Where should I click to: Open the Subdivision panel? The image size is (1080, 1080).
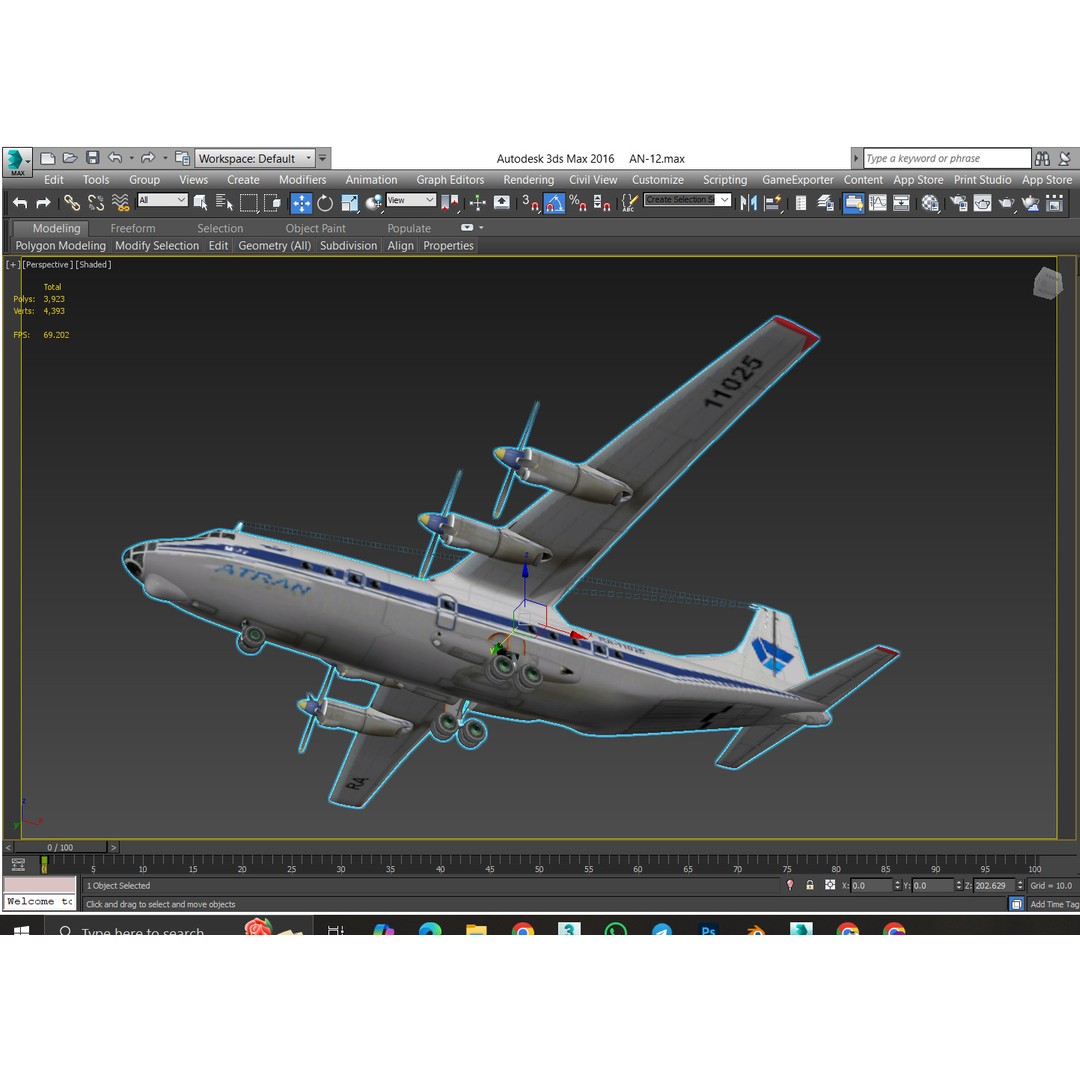coord(349,245)
